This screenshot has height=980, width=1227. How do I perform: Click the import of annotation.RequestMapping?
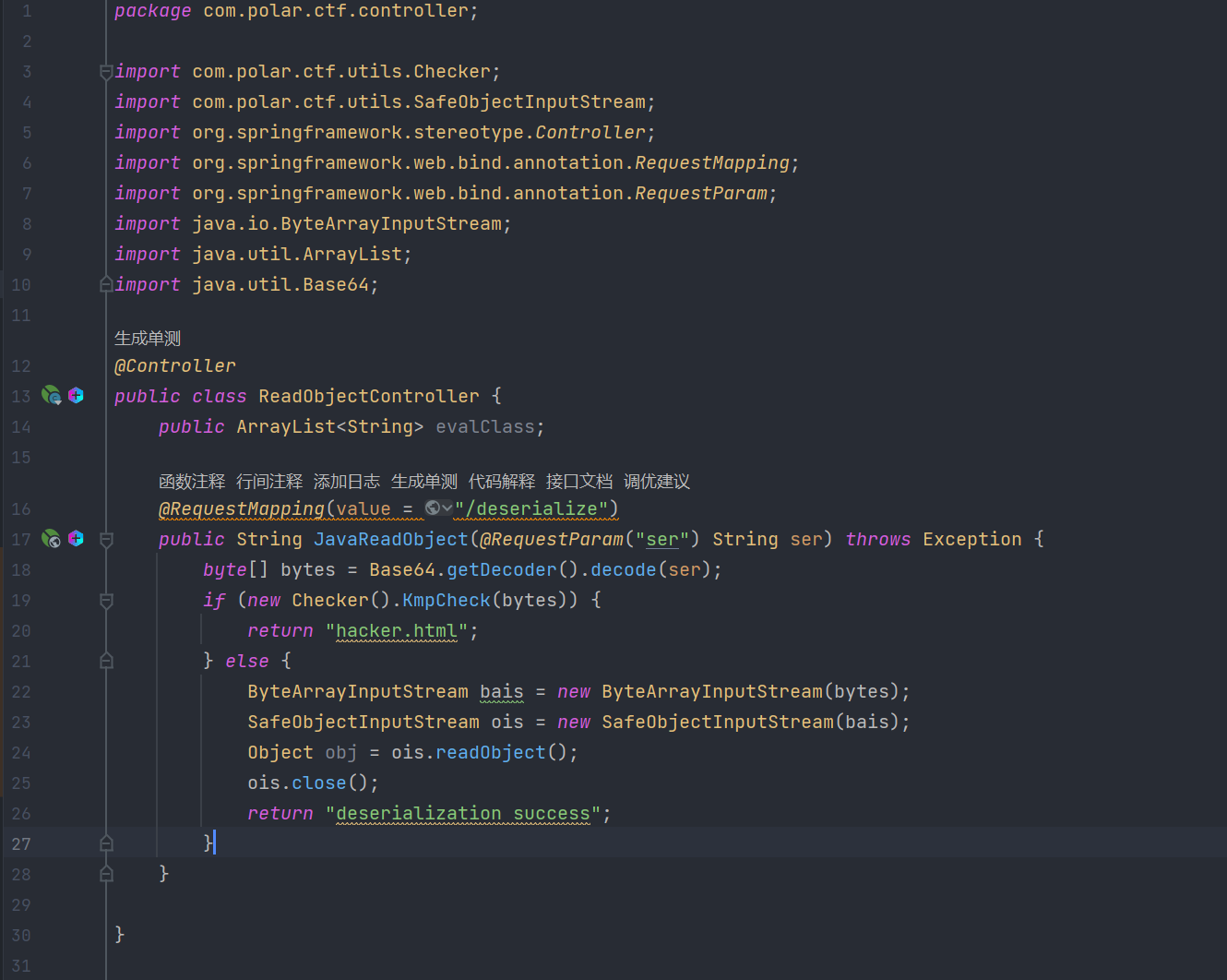(457, 162)
